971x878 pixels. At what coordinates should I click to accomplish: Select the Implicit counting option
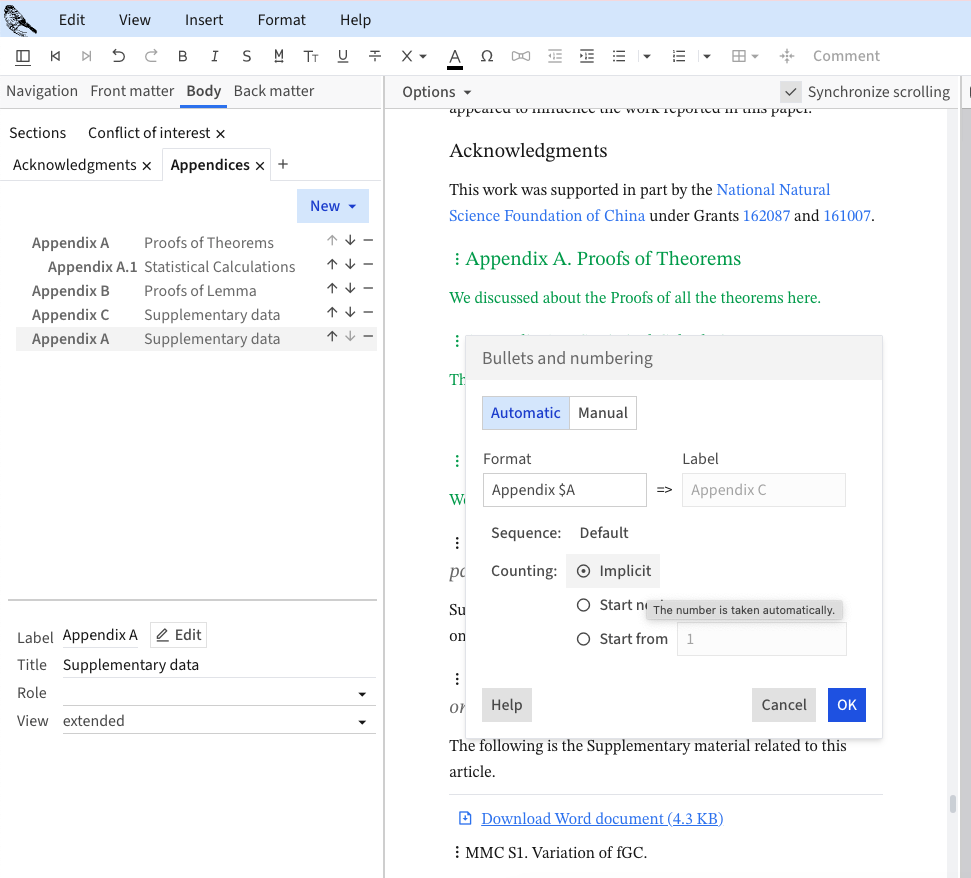pyautogui.click(x=584, y=571)
